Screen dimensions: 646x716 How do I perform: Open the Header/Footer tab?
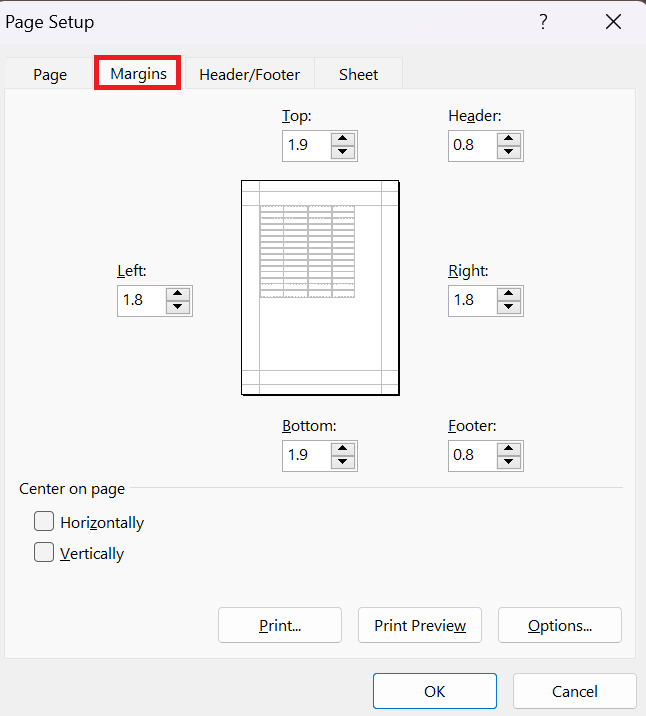(249, 74)
